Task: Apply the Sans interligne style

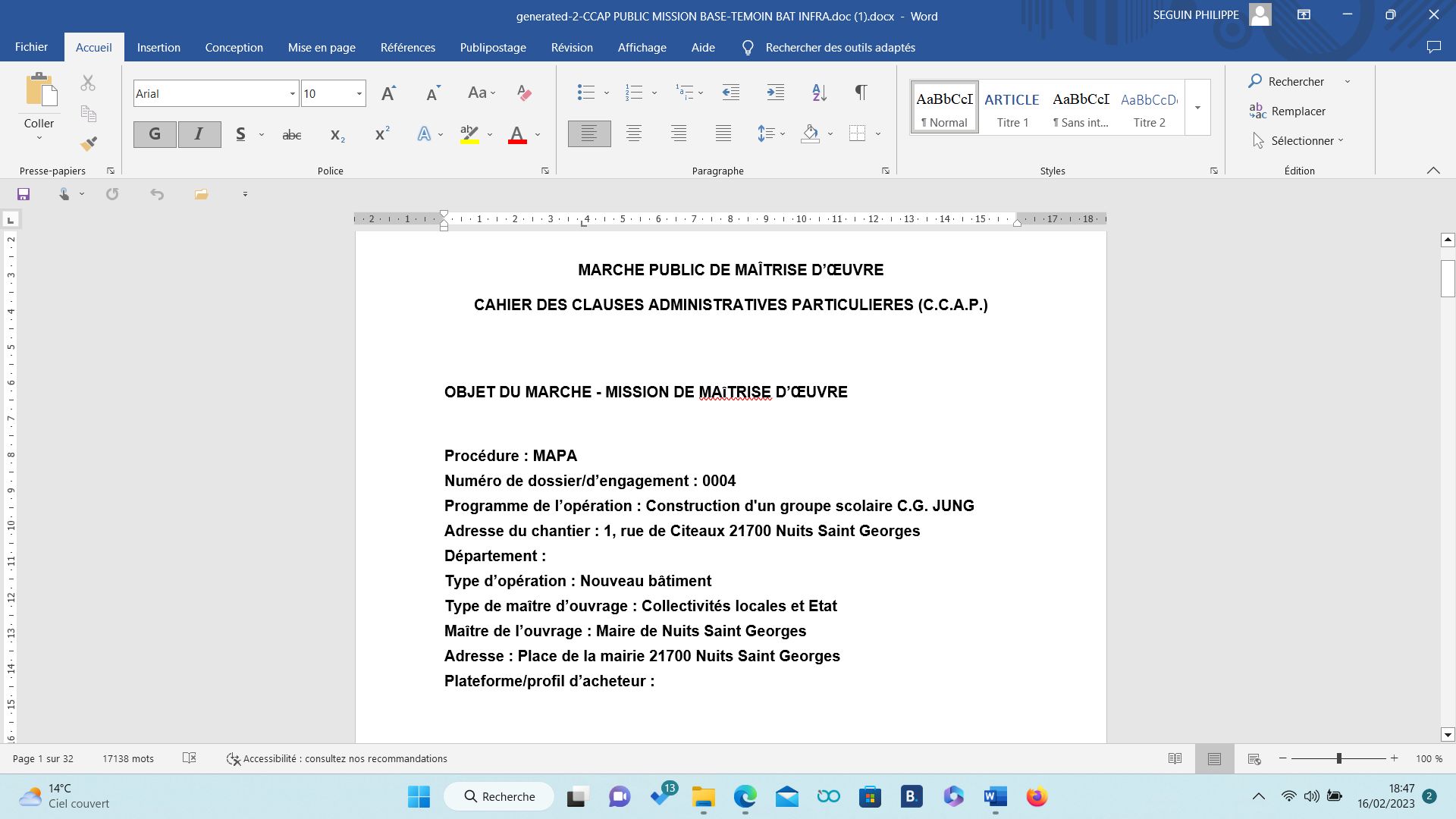Action: pos(1081,108)
